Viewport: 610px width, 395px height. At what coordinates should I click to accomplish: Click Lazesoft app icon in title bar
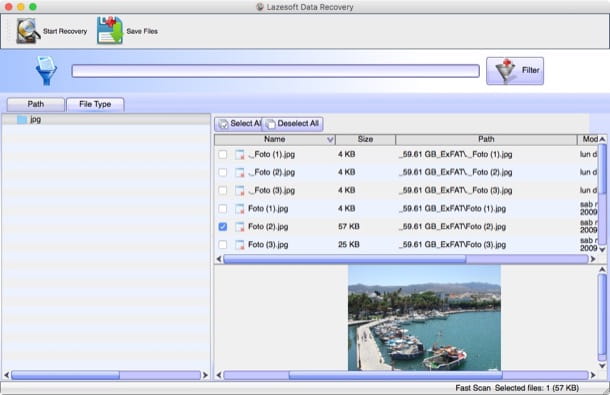click(260, 7)
